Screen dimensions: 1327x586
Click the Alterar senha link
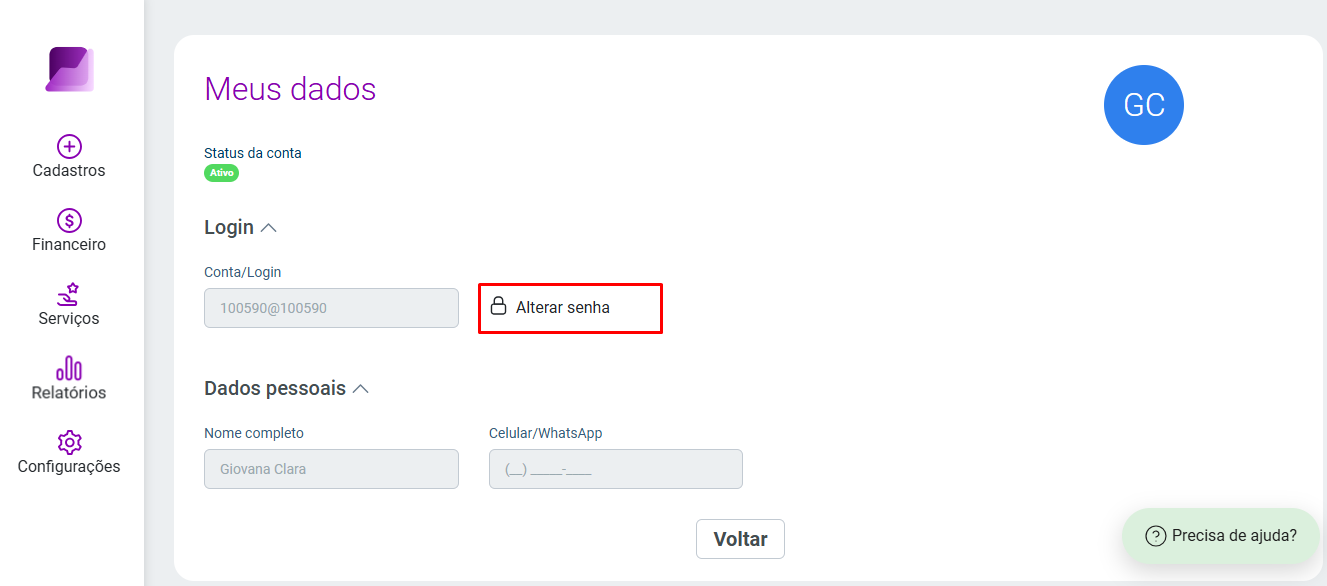click(x=563, y=308)
